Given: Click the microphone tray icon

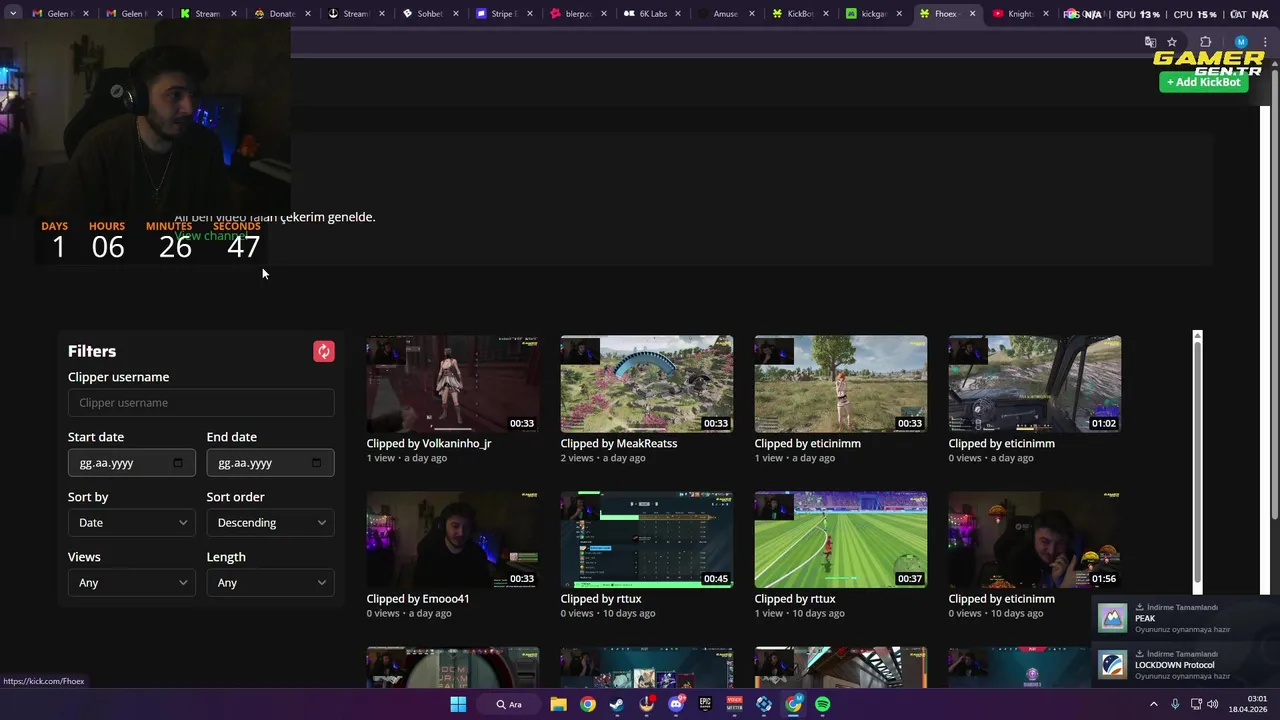Looking at the screenshot, I should (1175, 704).
